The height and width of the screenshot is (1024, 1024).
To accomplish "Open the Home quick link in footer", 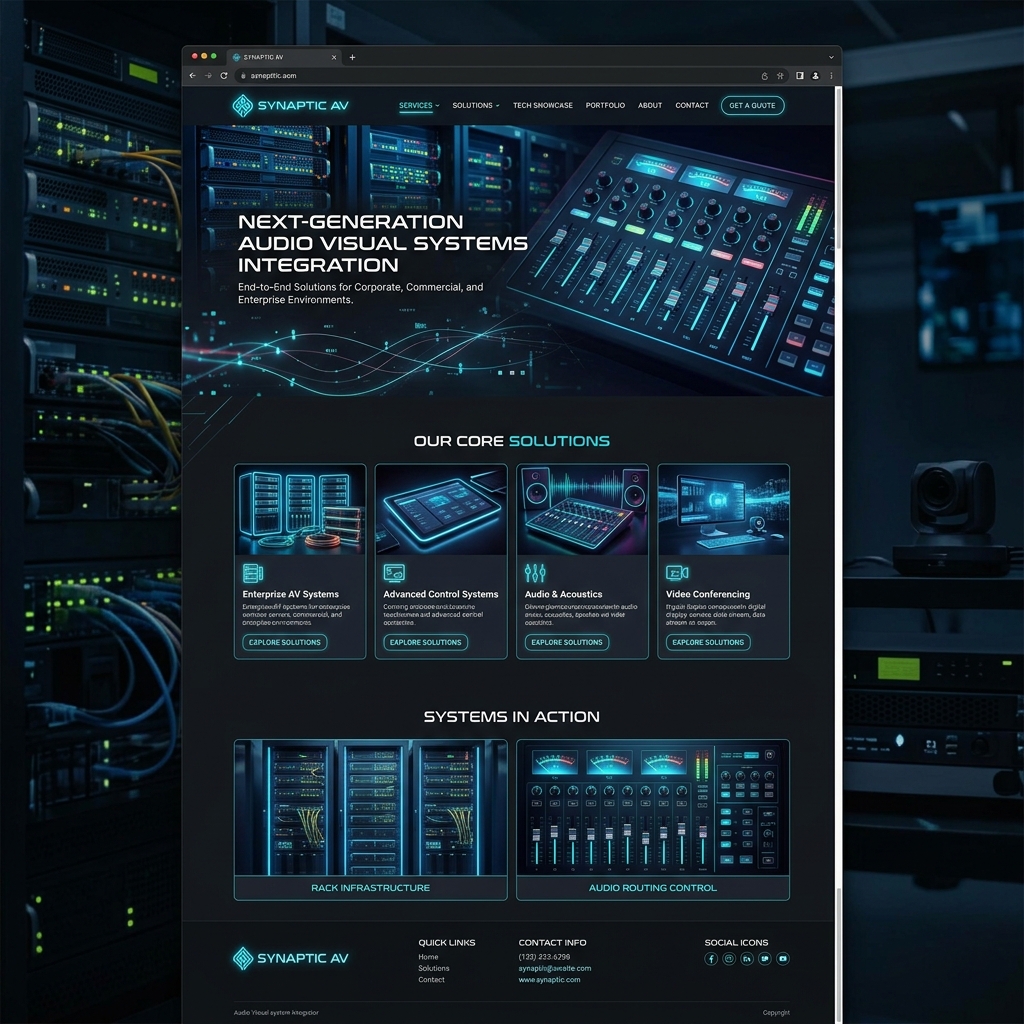I will click(x=428, y=957).
